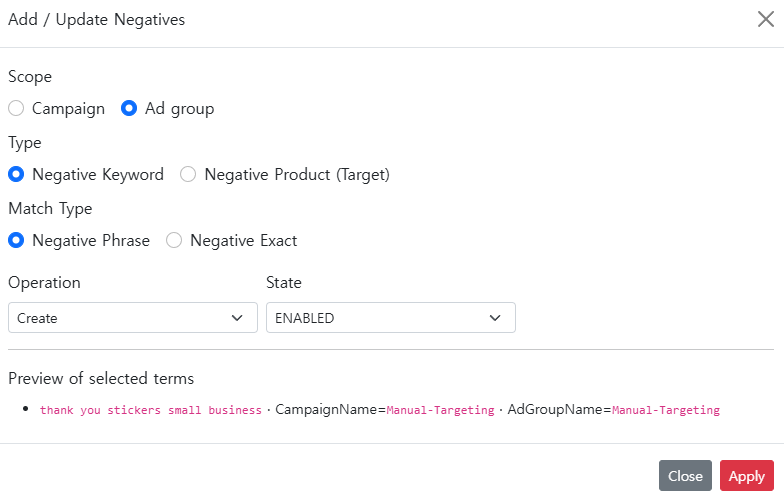Choose Negative Product (Target) type
This screenshot has height=500, width=784.
188,175
